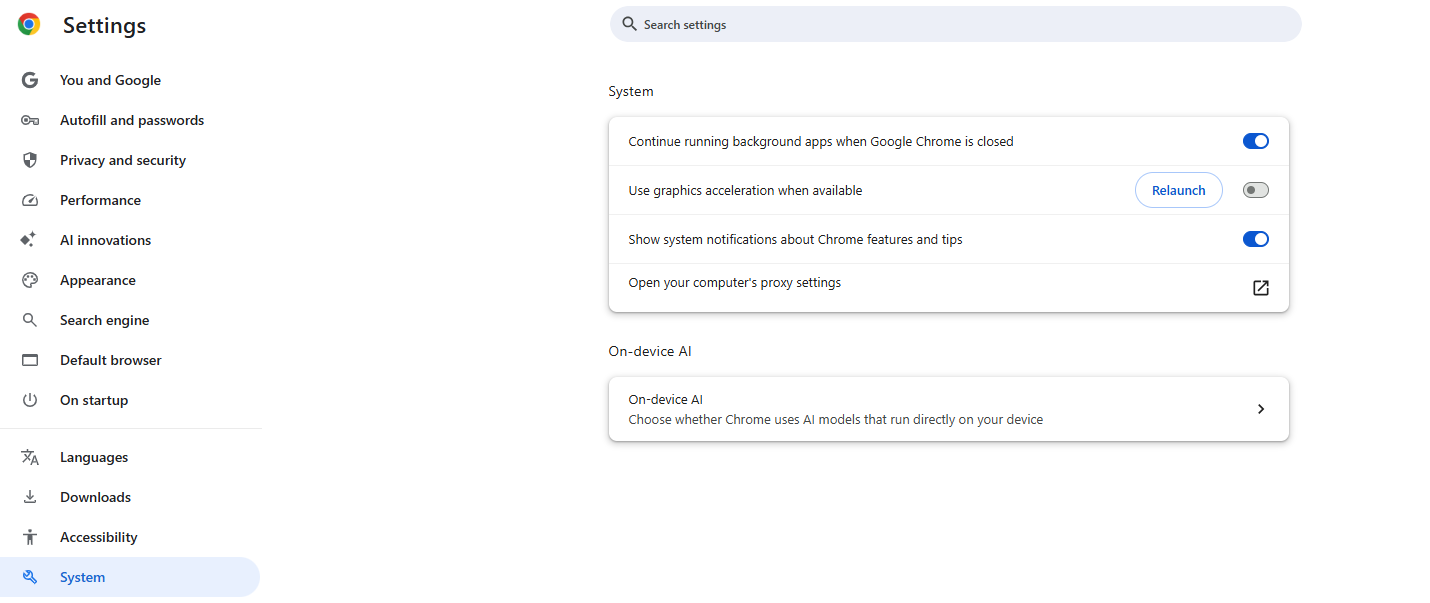This screenshot has width=1430, height=603.
Task: Click the person icon for Accessibility
Action: pos(30,537)
